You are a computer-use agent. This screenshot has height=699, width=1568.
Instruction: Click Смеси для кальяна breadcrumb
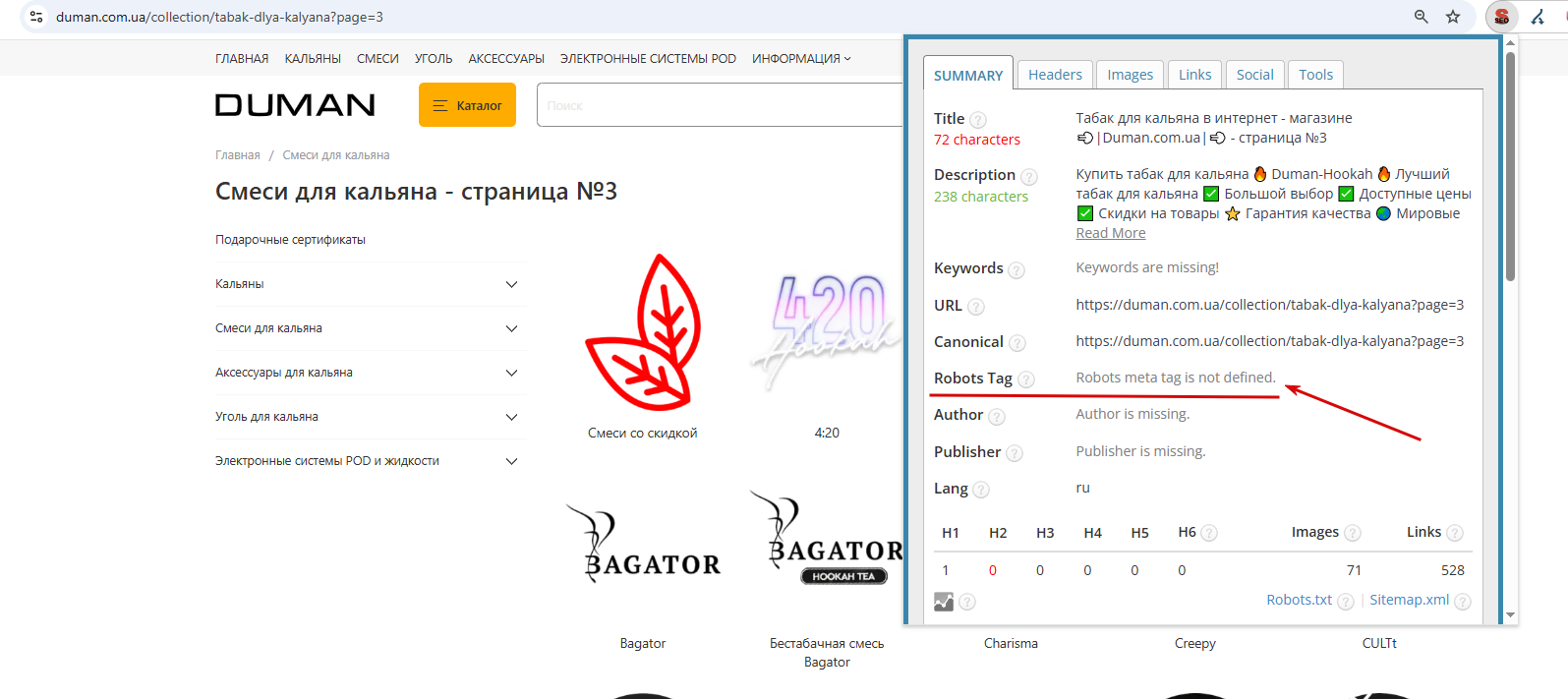[x=336, y=155]
